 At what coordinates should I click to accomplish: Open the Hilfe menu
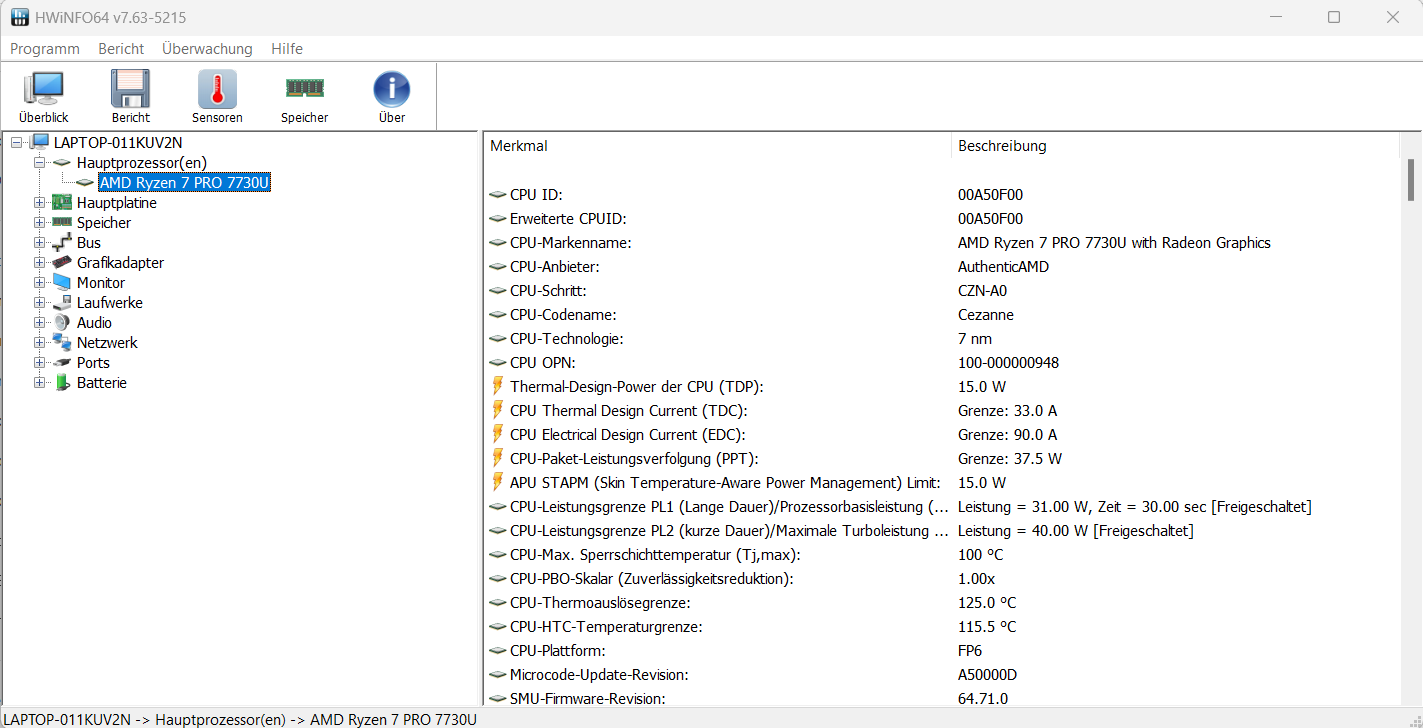coord(286,49)
